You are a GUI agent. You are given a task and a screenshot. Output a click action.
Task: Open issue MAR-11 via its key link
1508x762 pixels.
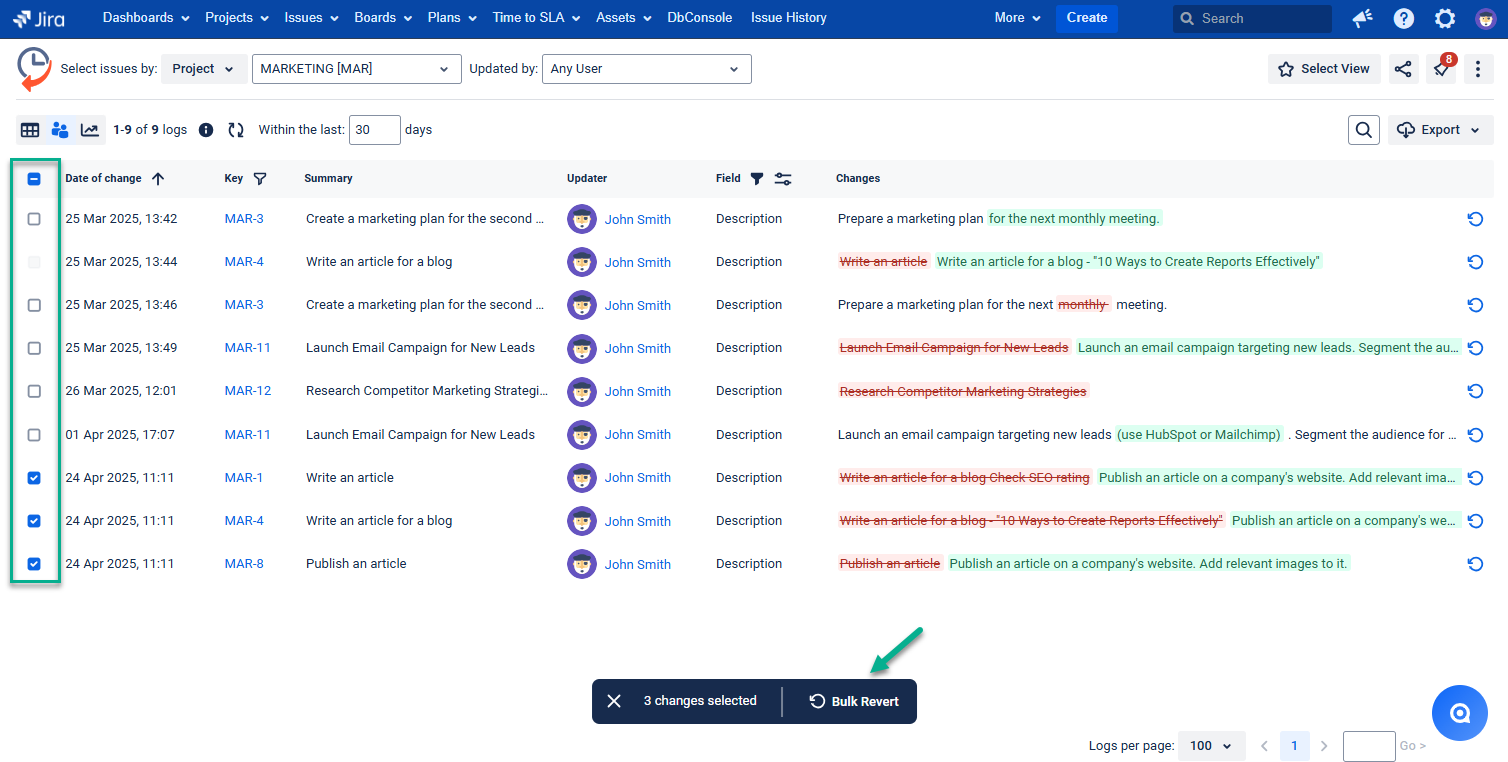pyautogui.click(x=247, y=348)
